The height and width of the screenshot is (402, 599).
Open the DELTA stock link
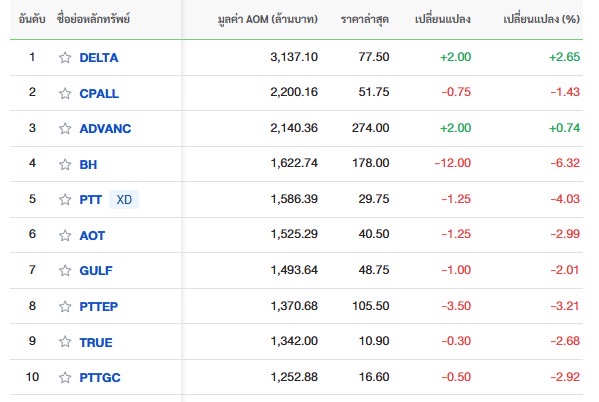[99, 58]
